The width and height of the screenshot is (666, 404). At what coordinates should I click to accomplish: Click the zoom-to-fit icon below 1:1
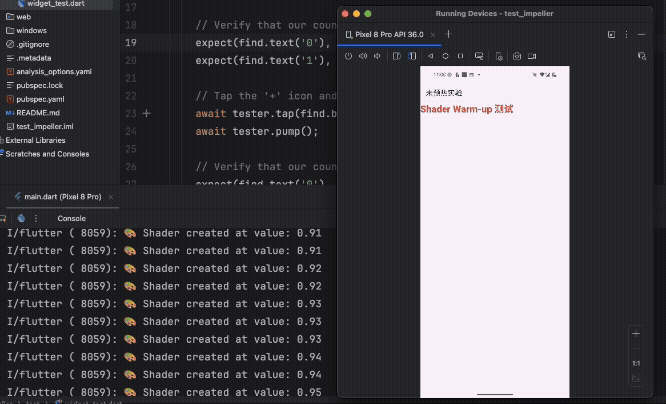[636, 378]
